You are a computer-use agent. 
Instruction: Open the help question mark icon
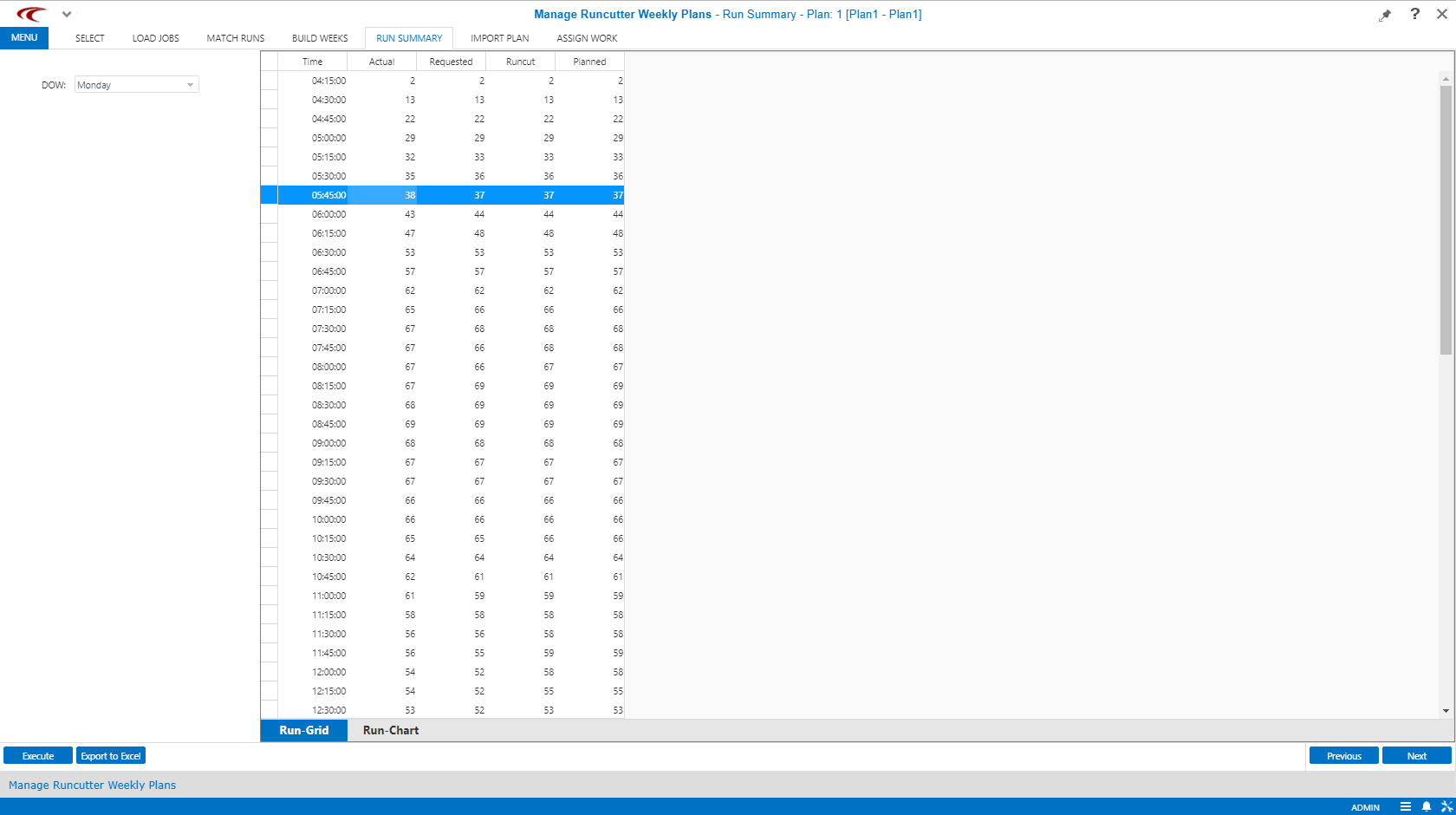1414,14
